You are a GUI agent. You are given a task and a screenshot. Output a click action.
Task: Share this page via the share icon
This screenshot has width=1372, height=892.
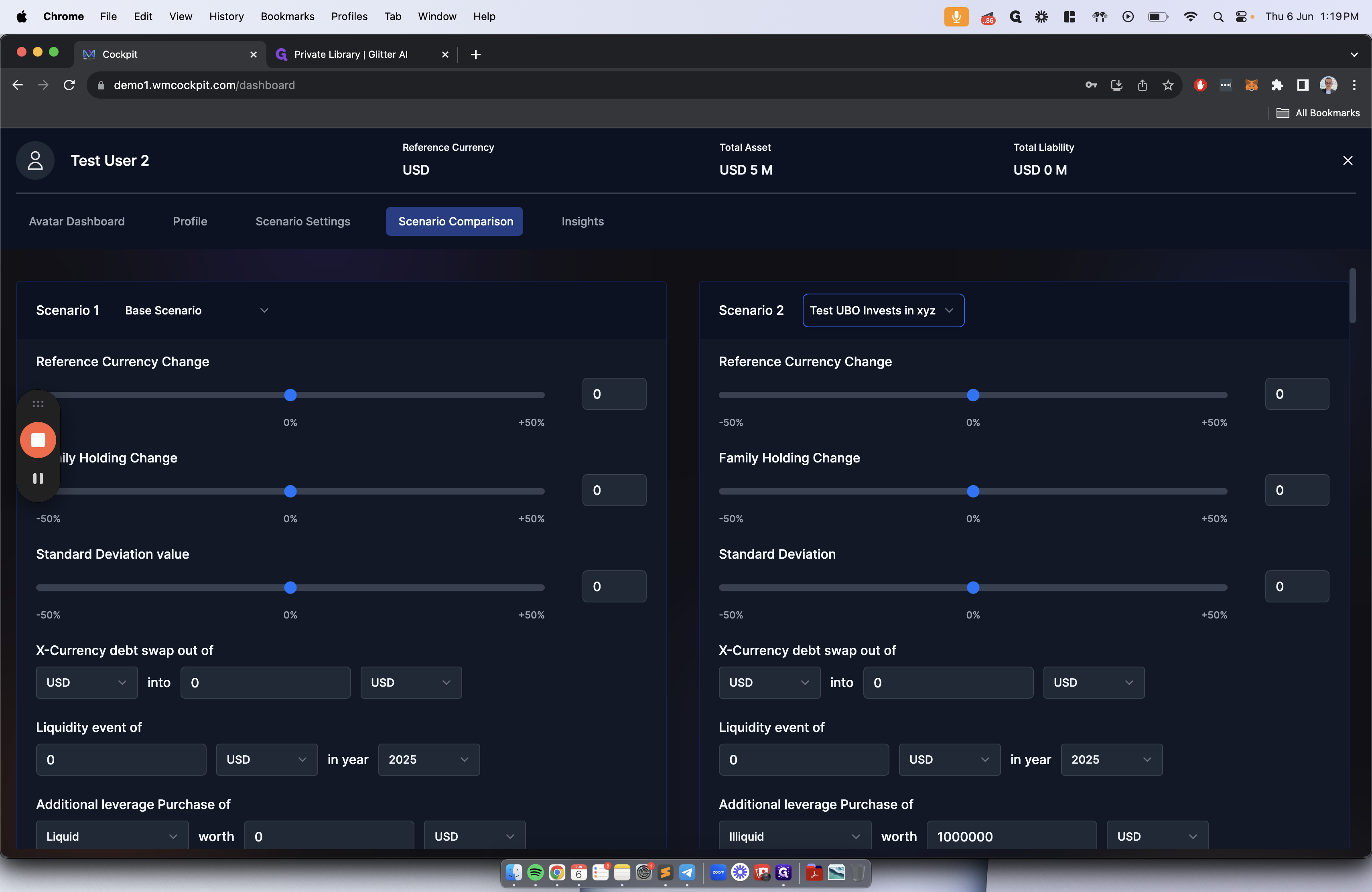1142,85
